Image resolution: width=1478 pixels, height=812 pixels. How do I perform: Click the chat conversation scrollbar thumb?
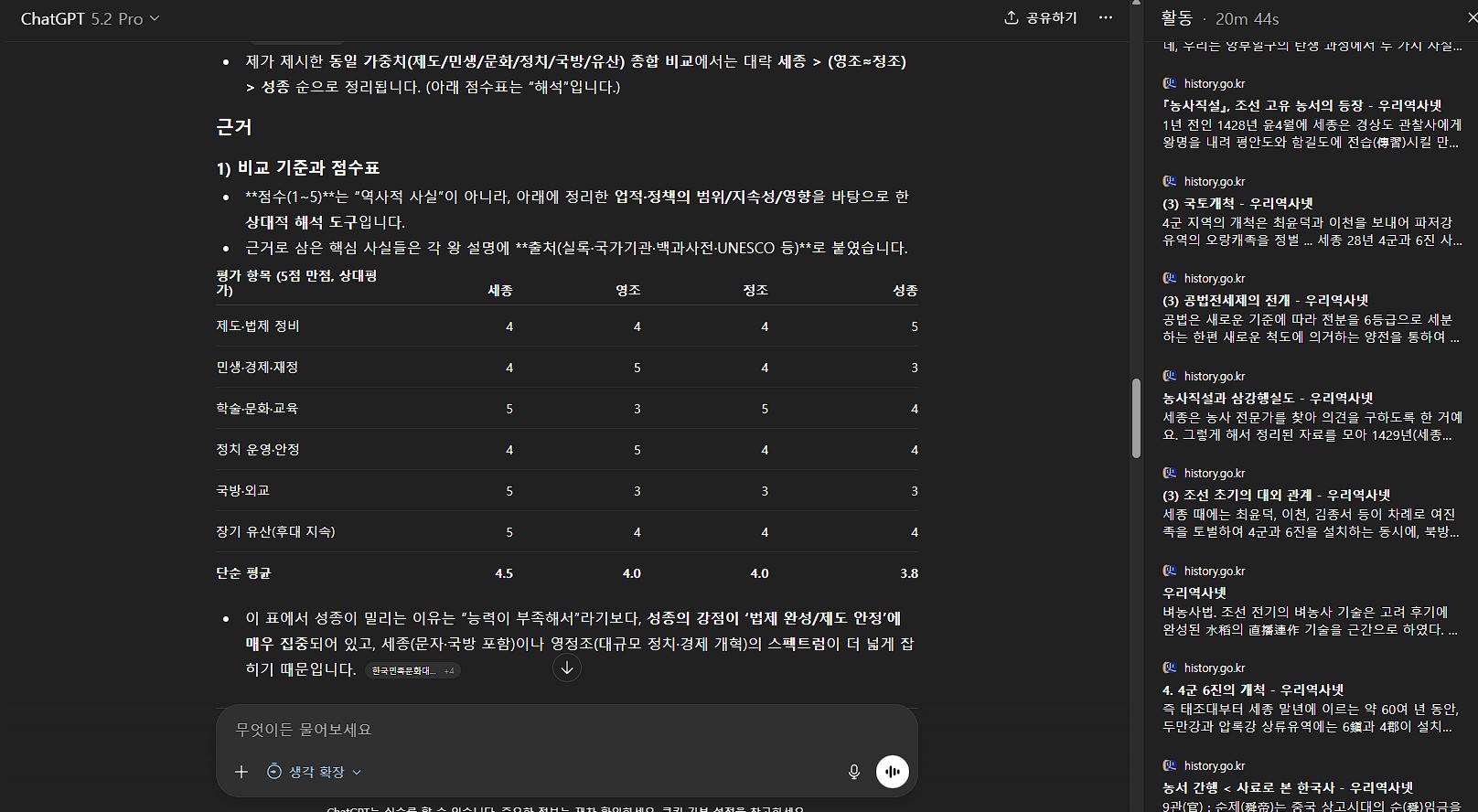point(1137,418)
